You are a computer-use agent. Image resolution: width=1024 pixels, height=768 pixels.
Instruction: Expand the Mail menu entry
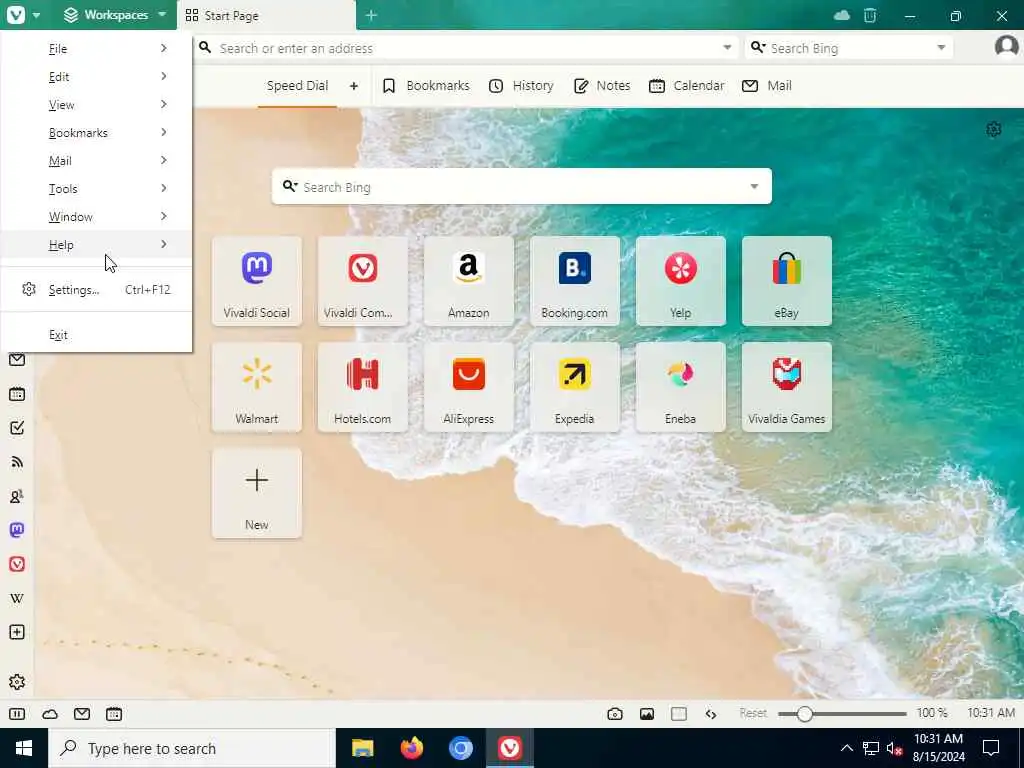coord(96,161)
